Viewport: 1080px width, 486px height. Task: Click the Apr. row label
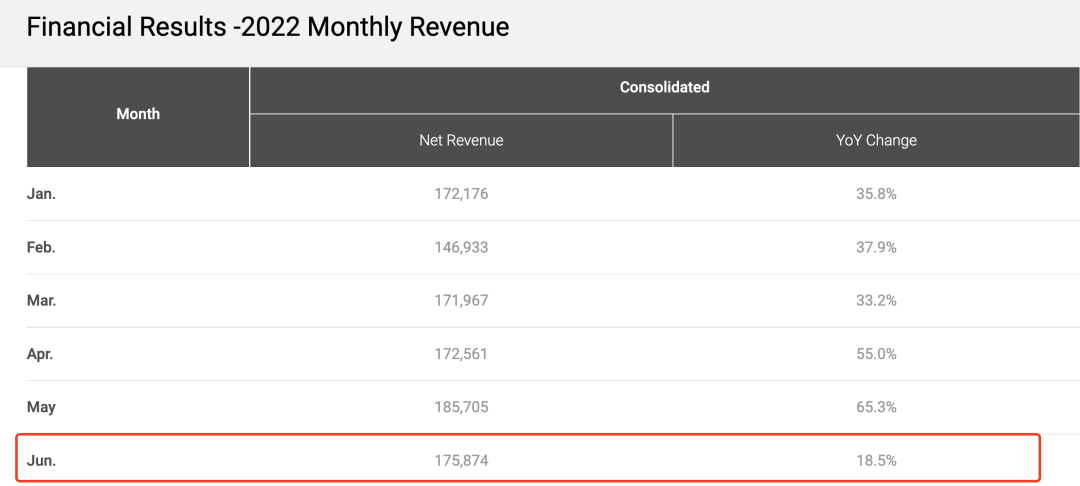pos(41,354)
